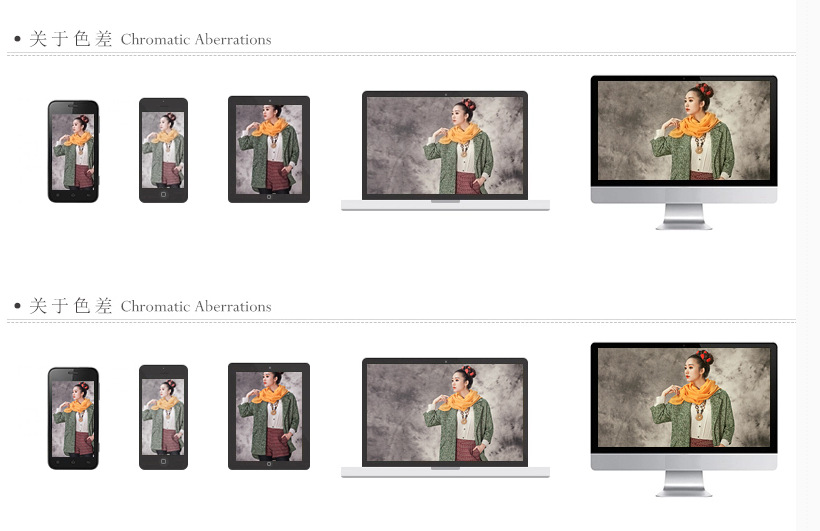Screen dimensions: 820x531
Task: Click the iPhone-style phone image in top row
Action: pos(163,150)
